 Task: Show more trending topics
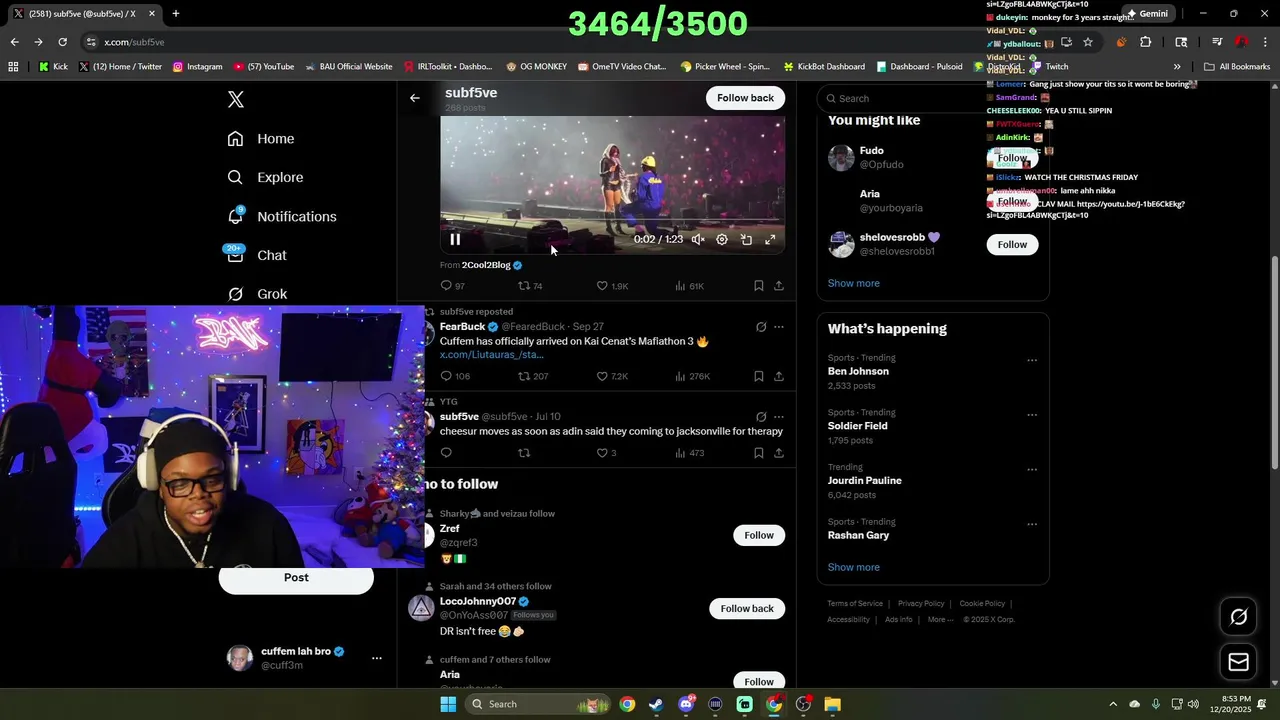(x=854, y=567)
